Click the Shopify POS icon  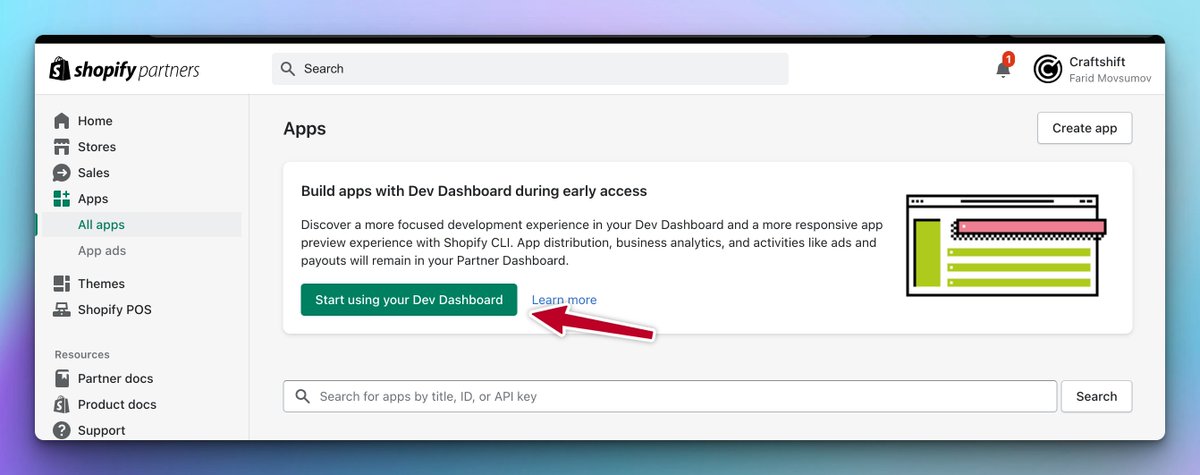tap(62, 310)
